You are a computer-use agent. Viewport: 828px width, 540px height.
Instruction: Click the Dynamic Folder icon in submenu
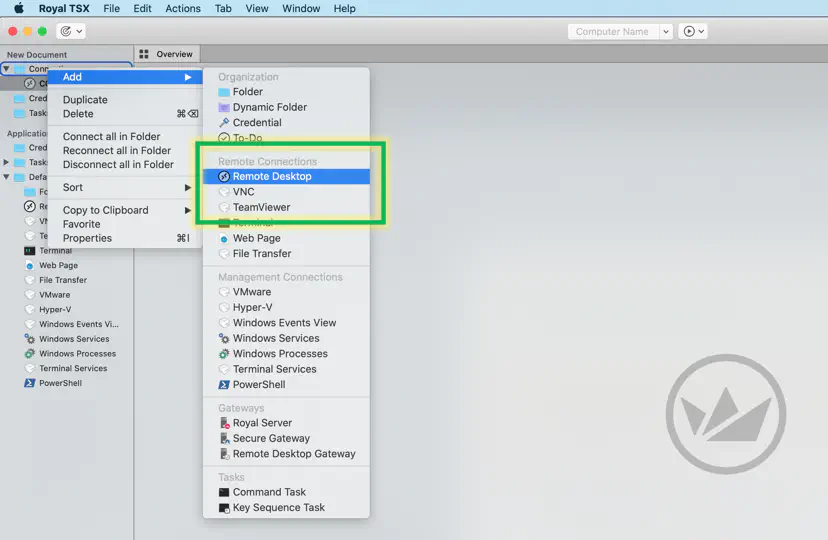pos(224,107)
